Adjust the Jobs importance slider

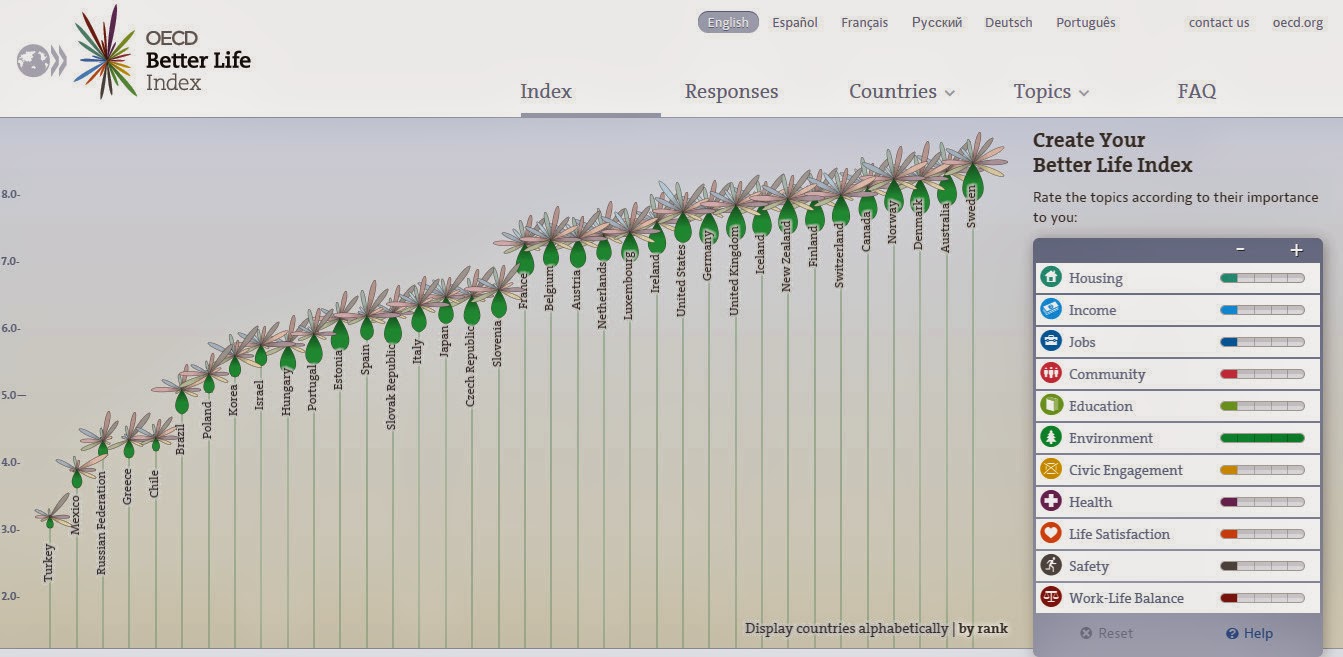pos(1262,342)
